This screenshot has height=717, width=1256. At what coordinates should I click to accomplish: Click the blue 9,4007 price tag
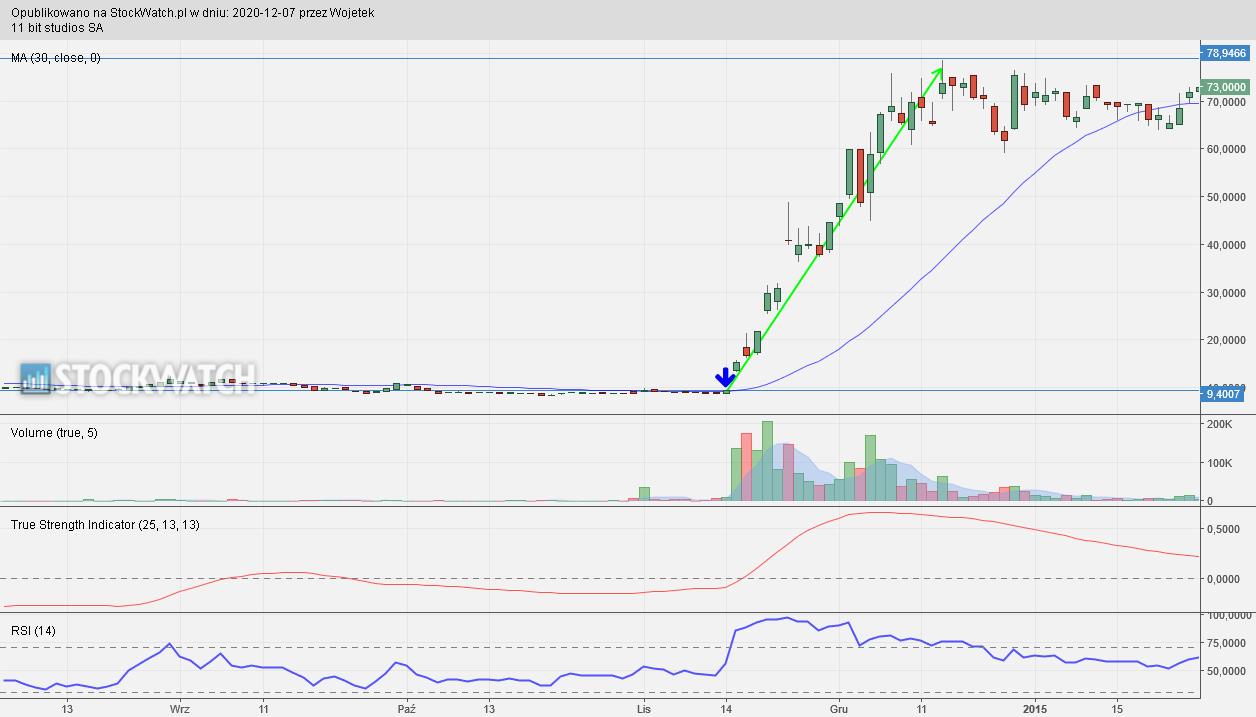[1223, 394]
